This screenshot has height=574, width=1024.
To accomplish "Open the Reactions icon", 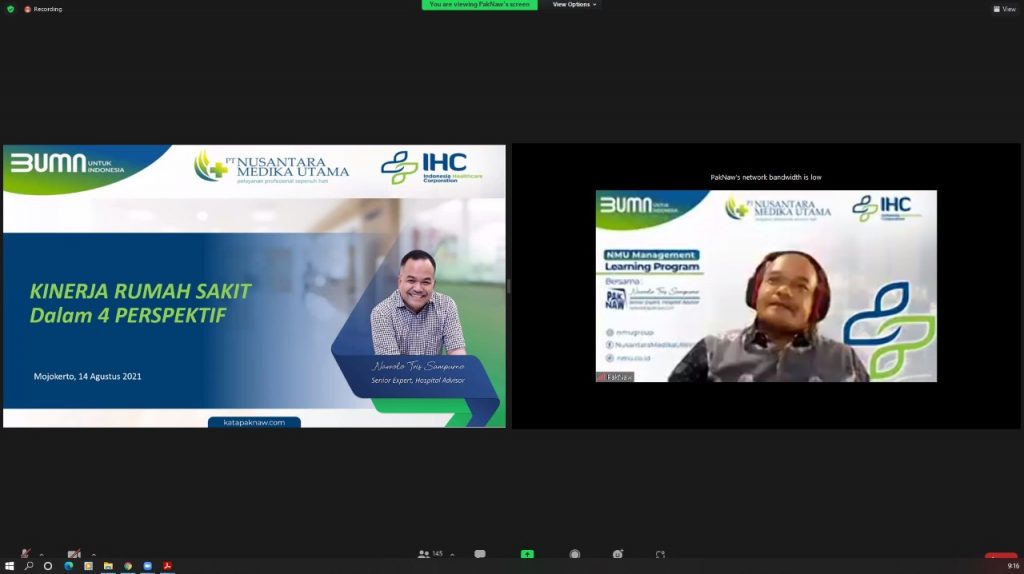I will click(619, 554).
